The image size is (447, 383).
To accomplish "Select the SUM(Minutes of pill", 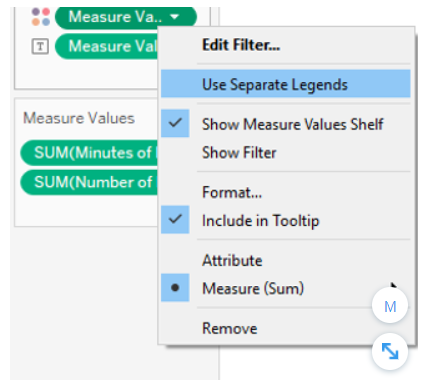I will point(89,153).
